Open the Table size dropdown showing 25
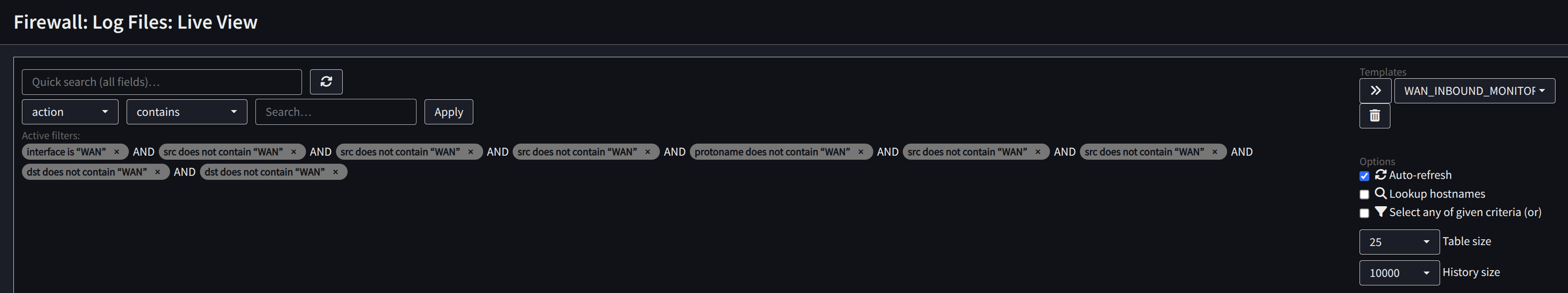The height and width of the screenshot is (293, 1568). click(x=1398, y=242)
